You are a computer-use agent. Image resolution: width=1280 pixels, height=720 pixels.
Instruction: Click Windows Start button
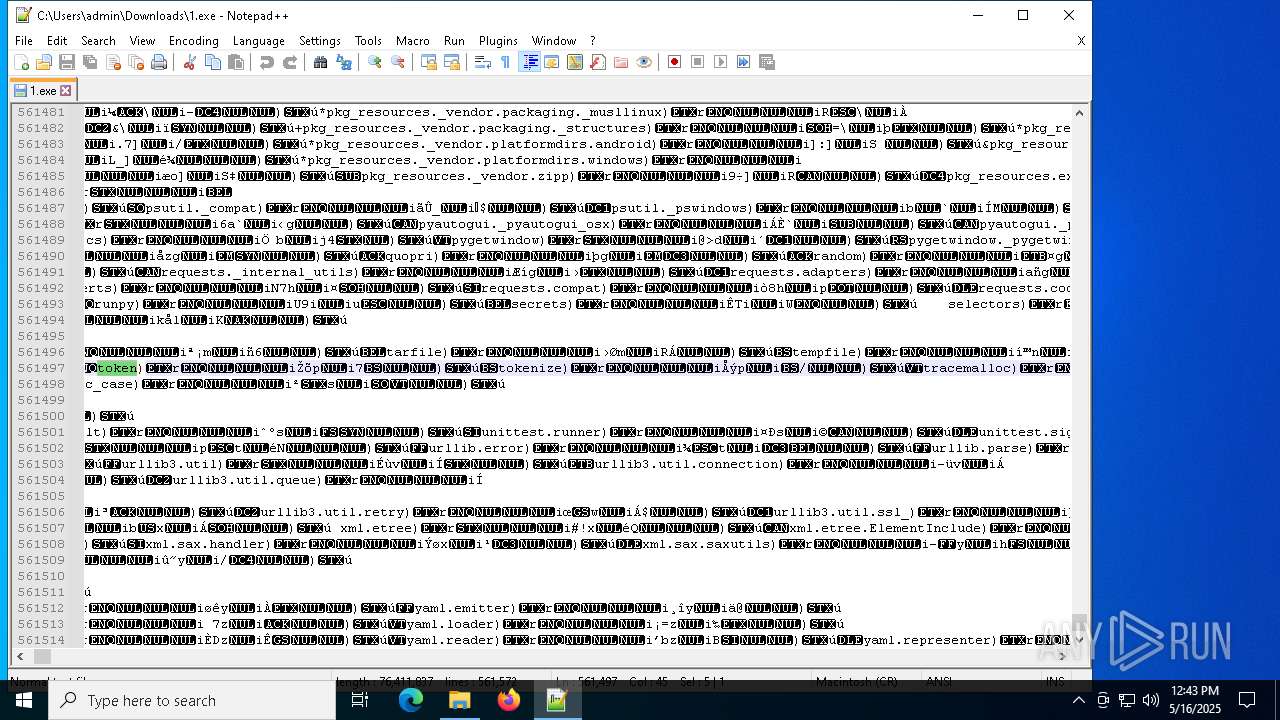24,700
